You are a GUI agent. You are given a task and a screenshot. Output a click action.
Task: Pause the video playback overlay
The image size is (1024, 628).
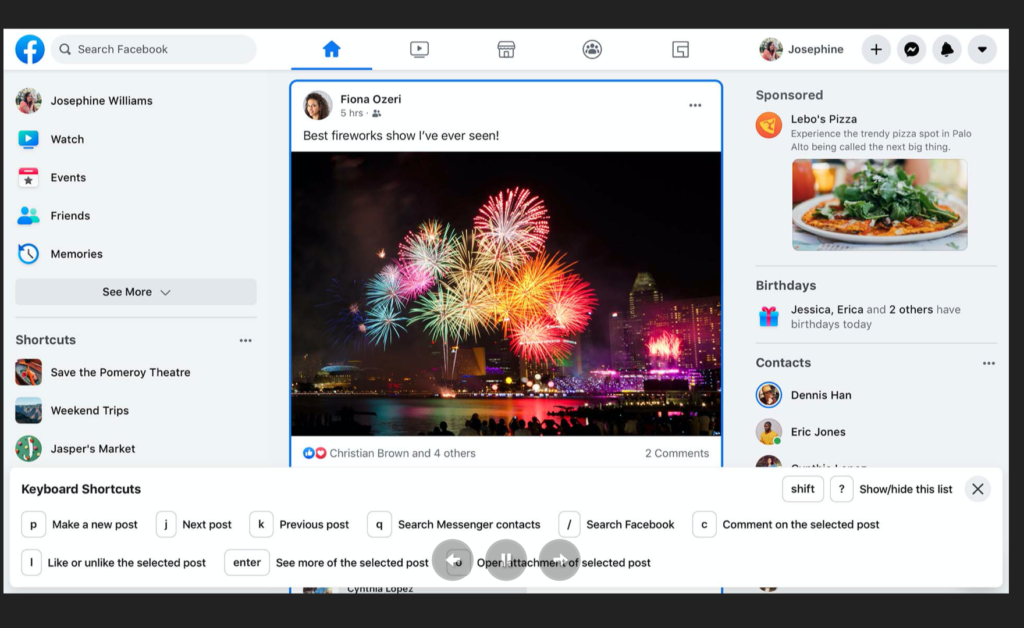coord(506,560)
